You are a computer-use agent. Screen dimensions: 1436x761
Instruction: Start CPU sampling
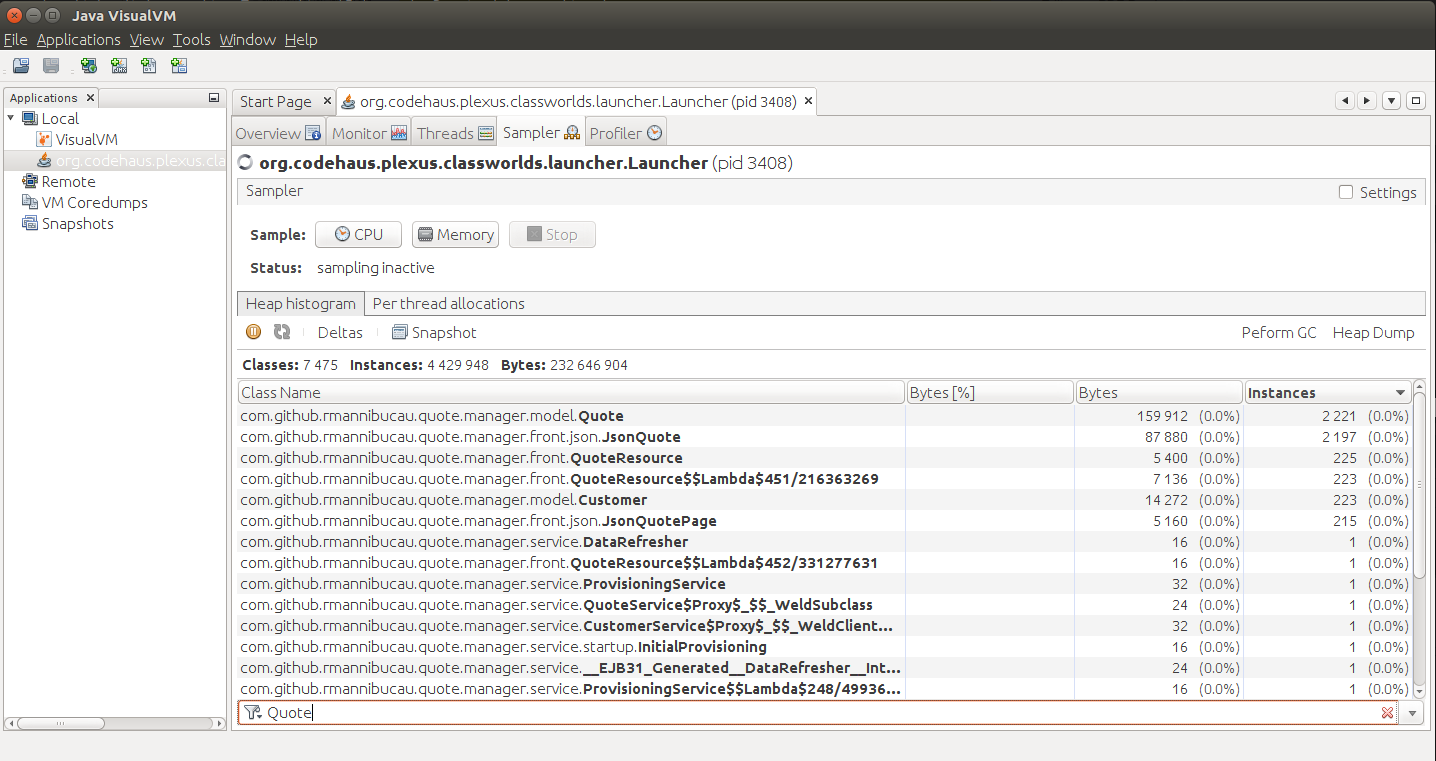(358, 234)
